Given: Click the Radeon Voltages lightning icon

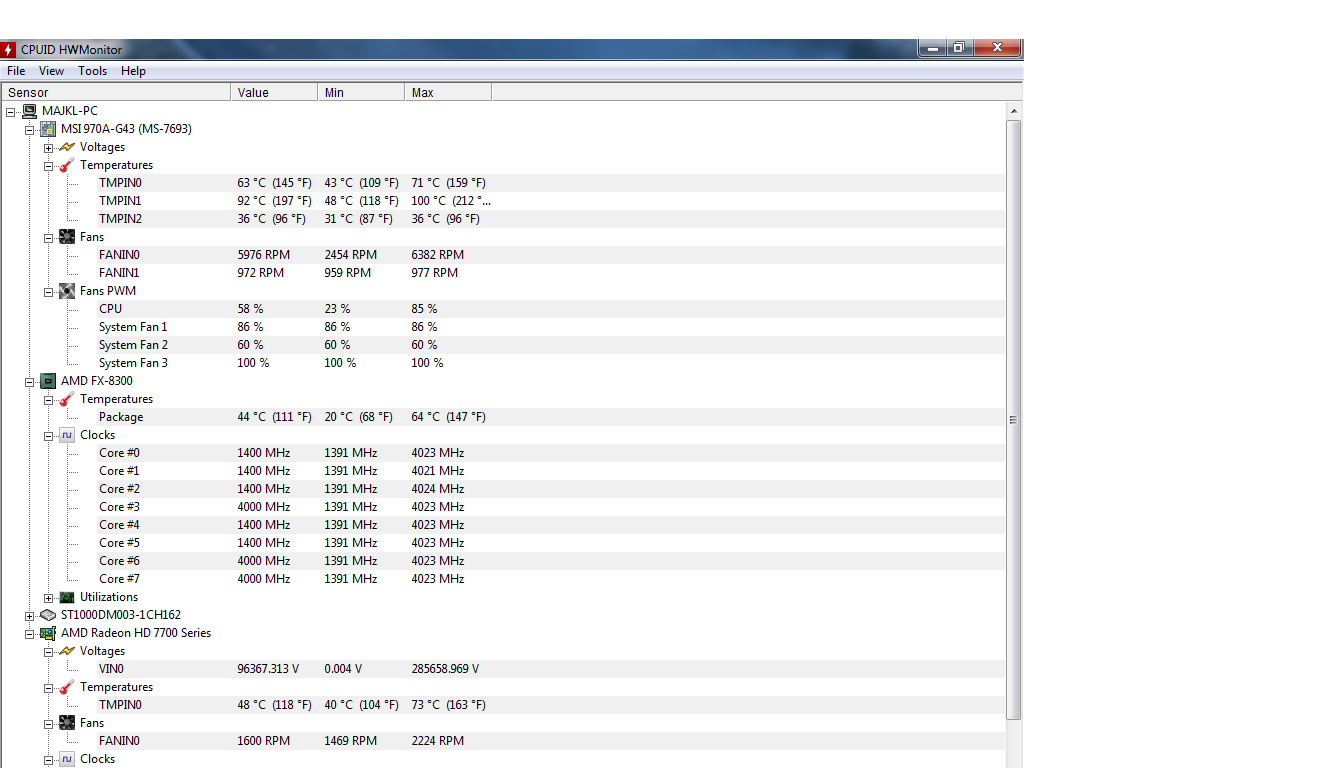Looking at the screenshot, I should [66, 651].
